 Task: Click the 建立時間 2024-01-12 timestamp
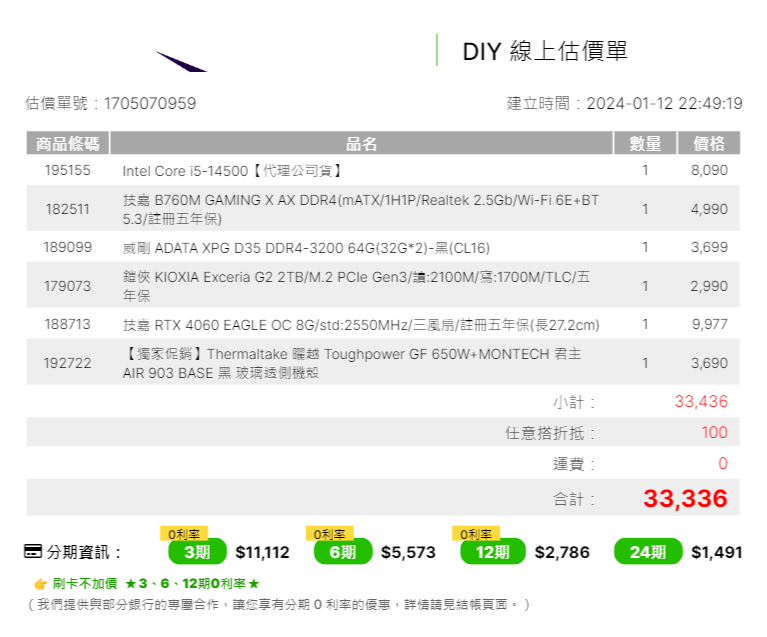625,103
